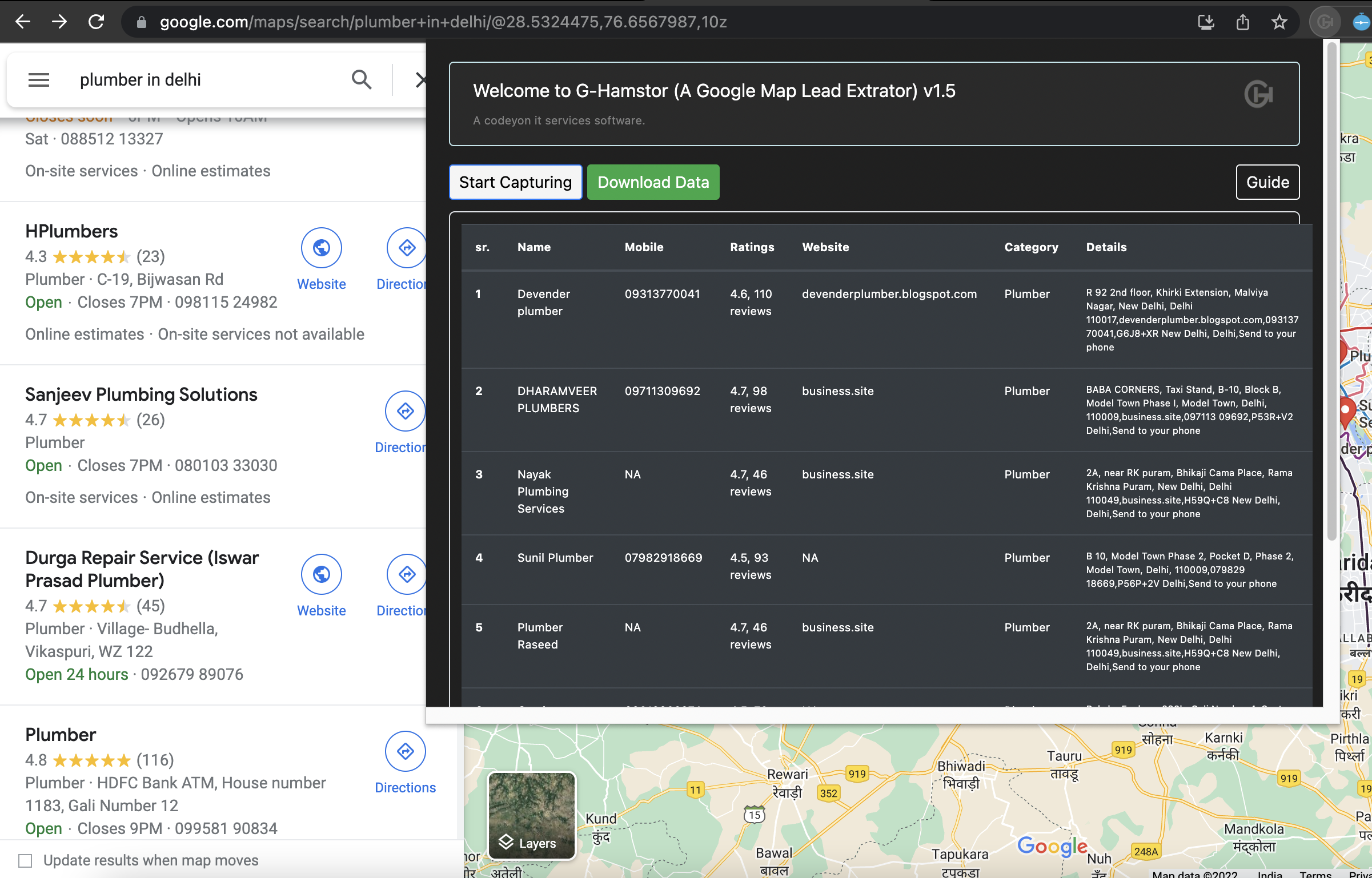Open the Layers map thumbnail
Screen dimensions: 1372x878
click(531, 815)
